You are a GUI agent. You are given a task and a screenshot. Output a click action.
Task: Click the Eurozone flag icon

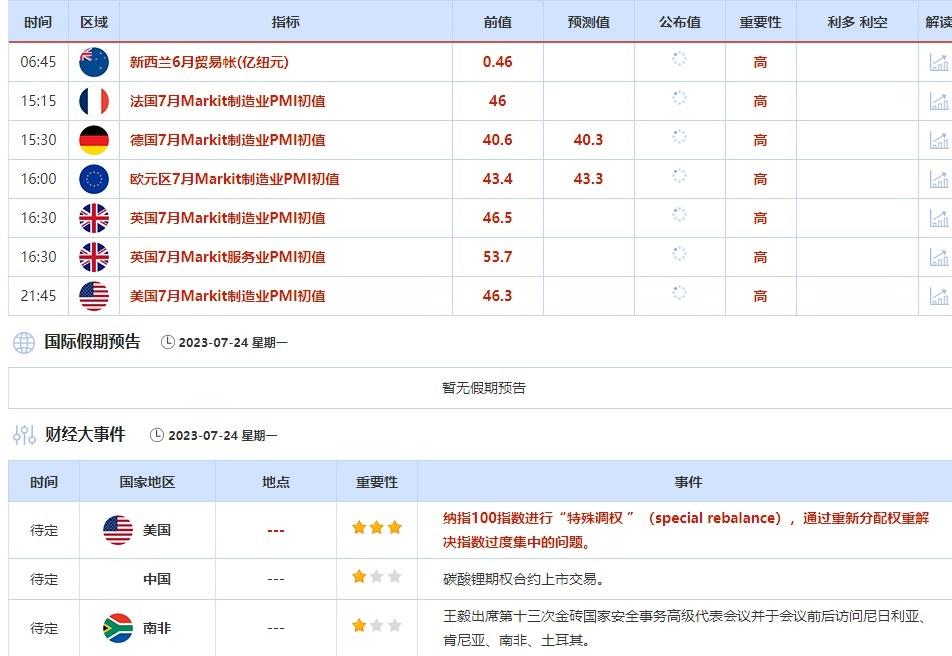pyautogui.click(x=94, y=179)
